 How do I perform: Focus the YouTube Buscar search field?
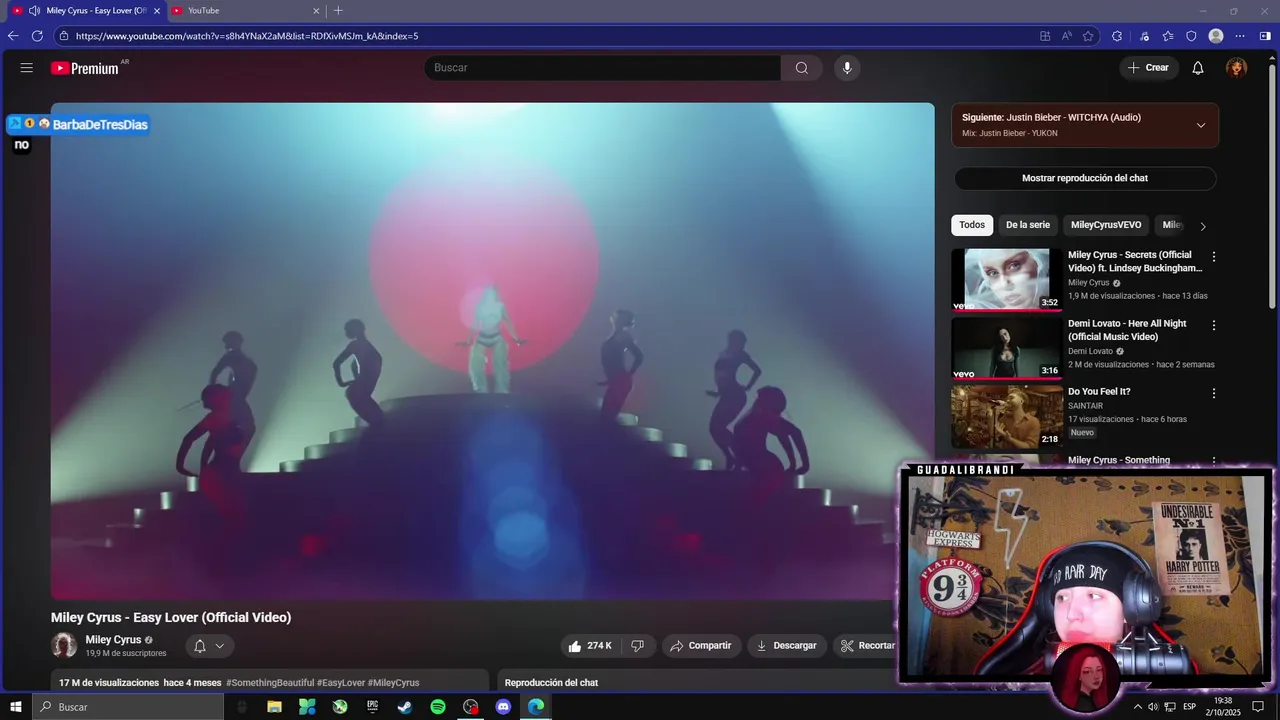(x=602, y=68)
